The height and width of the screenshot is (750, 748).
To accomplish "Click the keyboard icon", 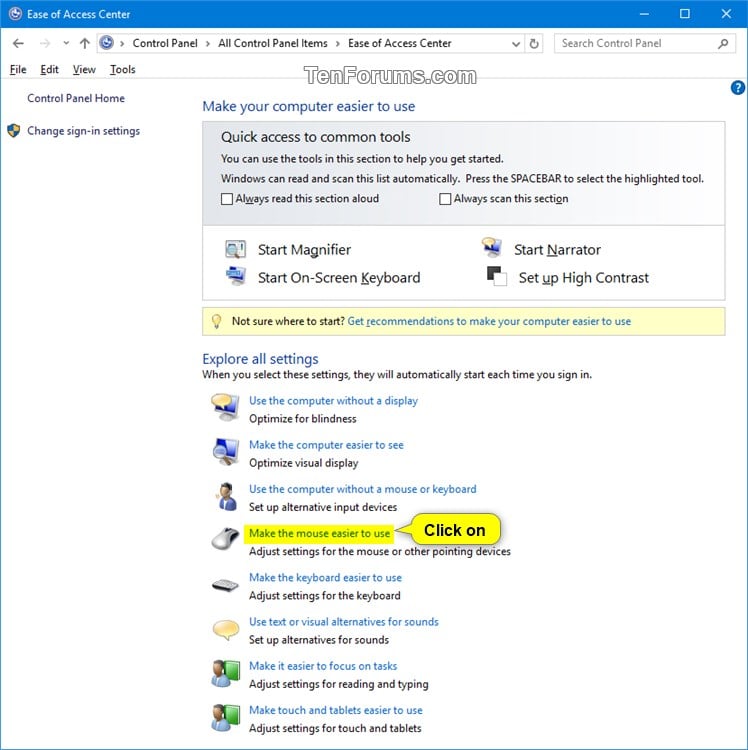I will 225,585.
